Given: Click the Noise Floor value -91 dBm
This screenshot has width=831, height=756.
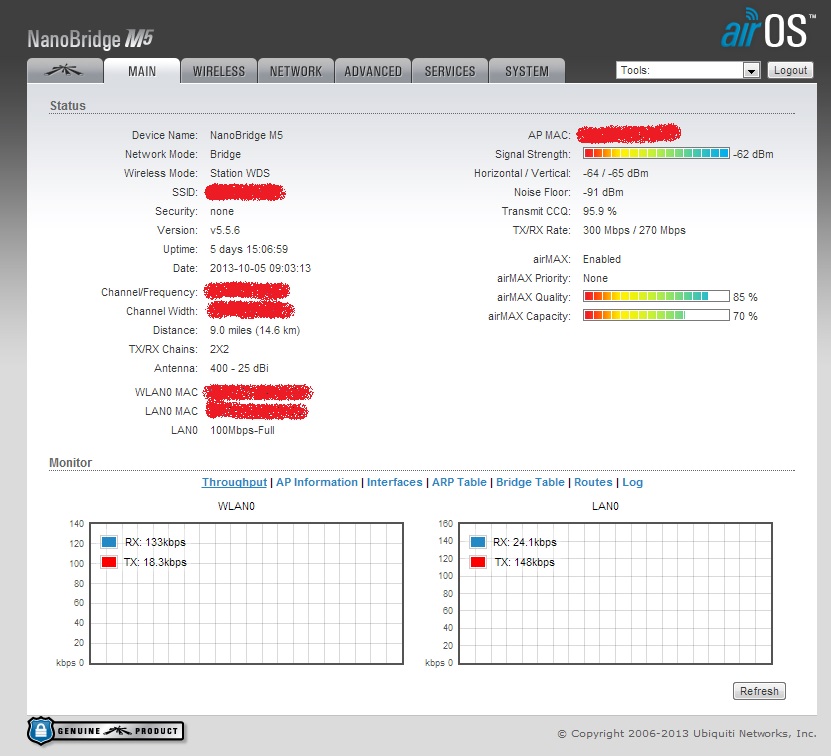Looking at the screenshot, I should click(603, 192).
